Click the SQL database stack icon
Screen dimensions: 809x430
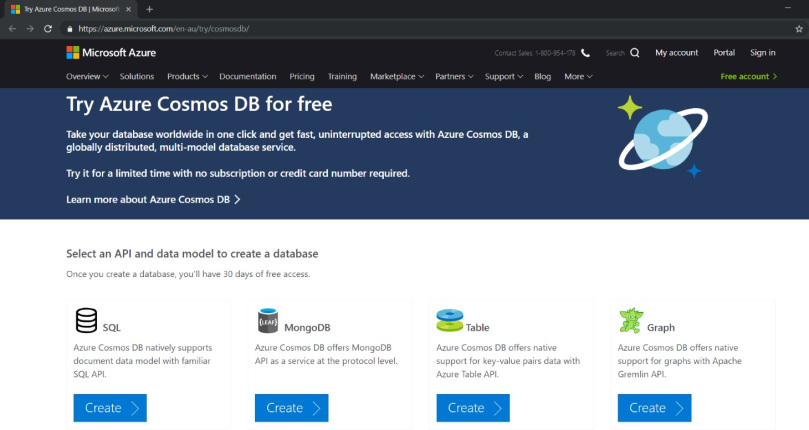(86, 321)
